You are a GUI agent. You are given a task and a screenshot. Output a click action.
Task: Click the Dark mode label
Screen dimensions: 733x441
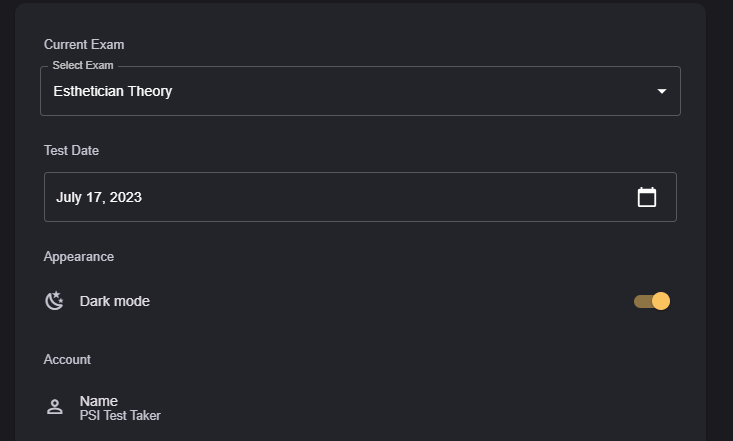click(x=115, y=301)
